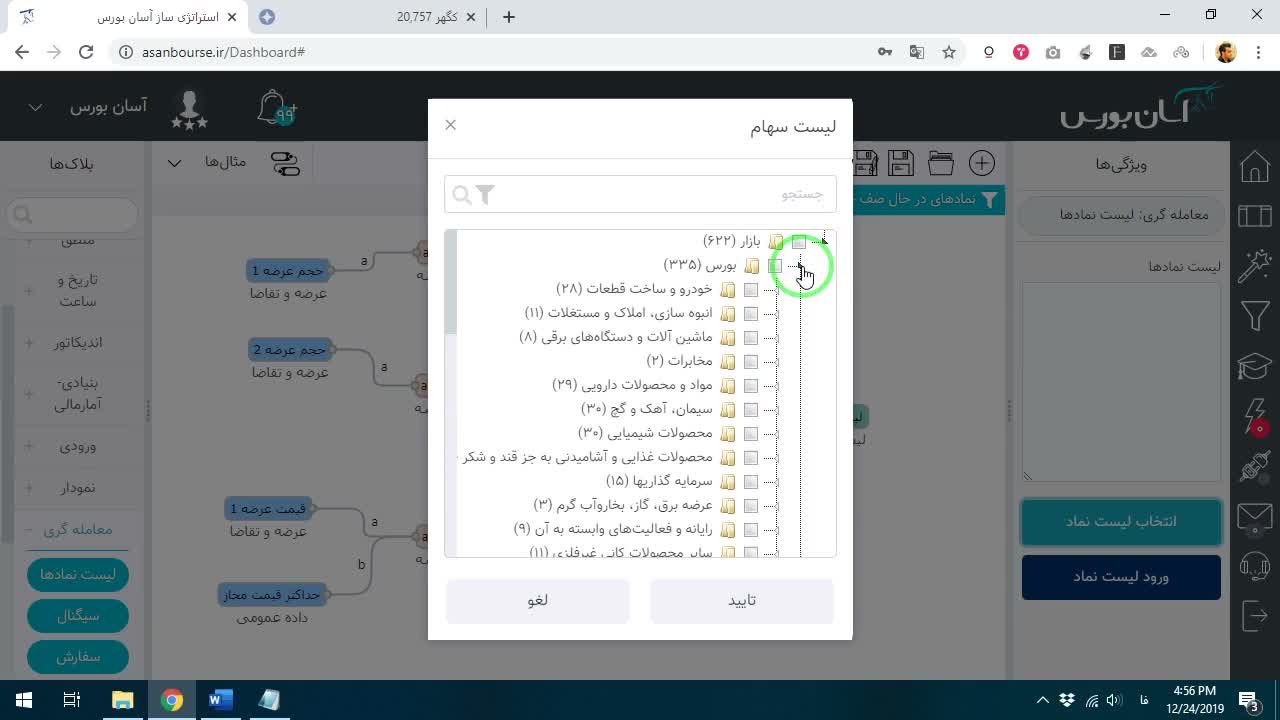Screen dimensions: 1280x720
Task: Click the blocks panel search field
Action: (x=73, y=215)
